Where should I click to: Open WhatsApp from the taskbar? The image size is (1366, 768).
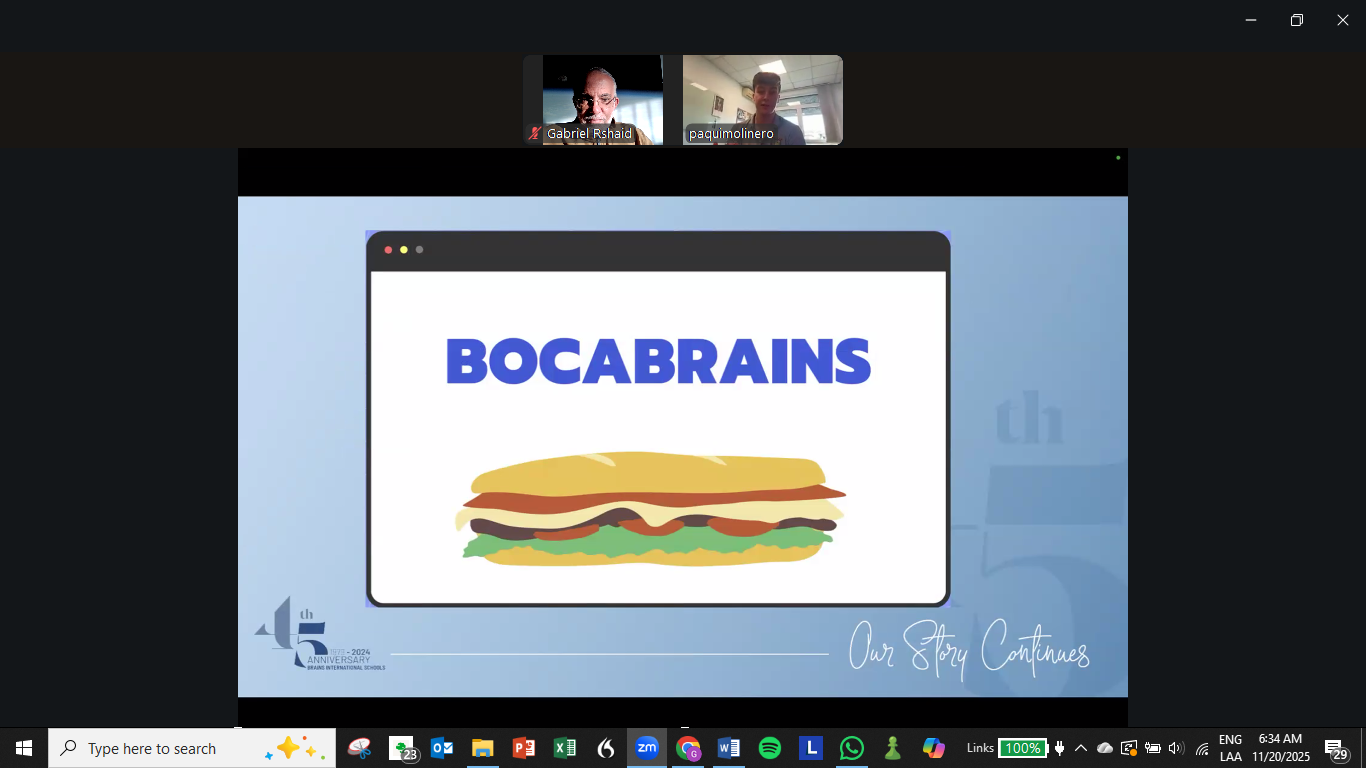click(x=852, y=748)
